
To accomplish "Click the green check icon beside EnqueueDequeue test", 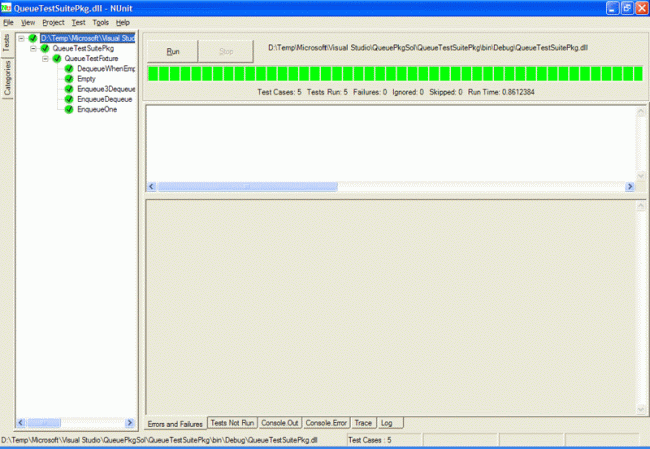I will (x=69, y=99).
